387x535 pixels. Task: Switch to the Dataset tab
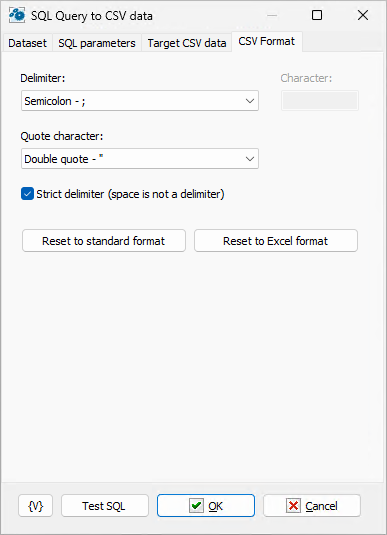27,43
